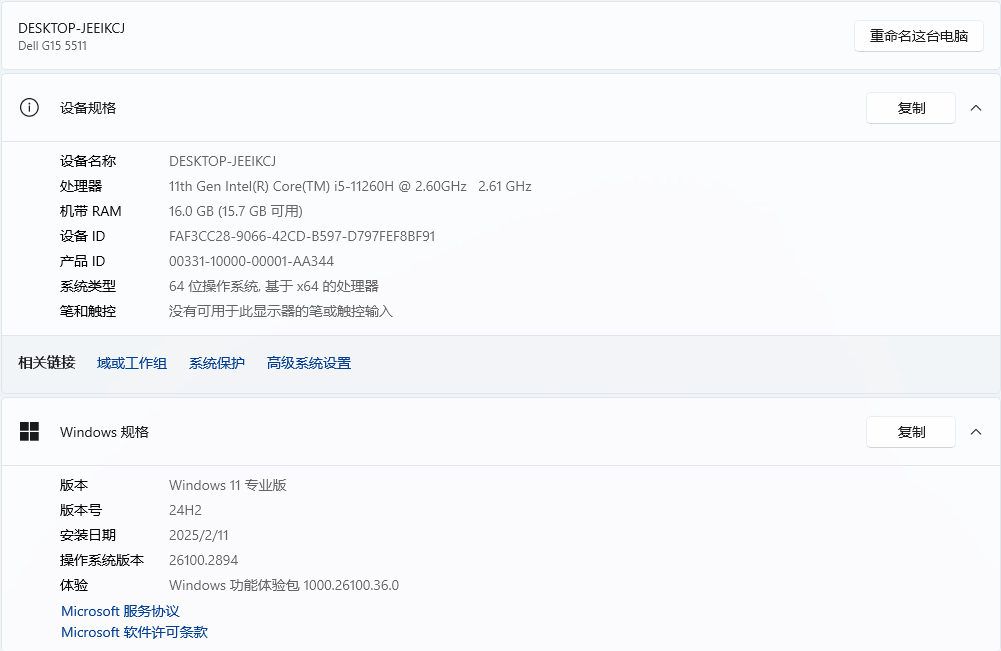Click the 产品 ID label
Screen dimensions: 1001x651
tap(82, 261)
